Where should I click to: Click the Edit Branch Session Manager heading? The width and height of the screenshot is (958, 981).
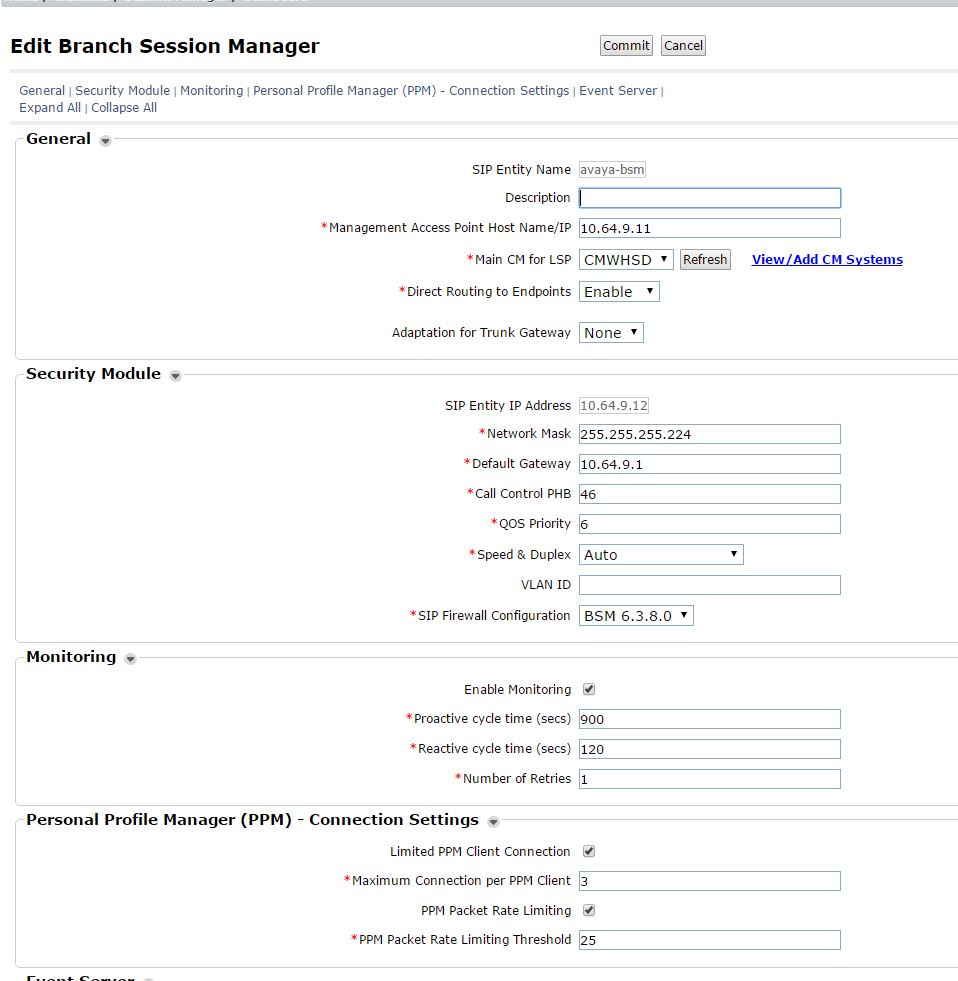click(x=165, y=46)
